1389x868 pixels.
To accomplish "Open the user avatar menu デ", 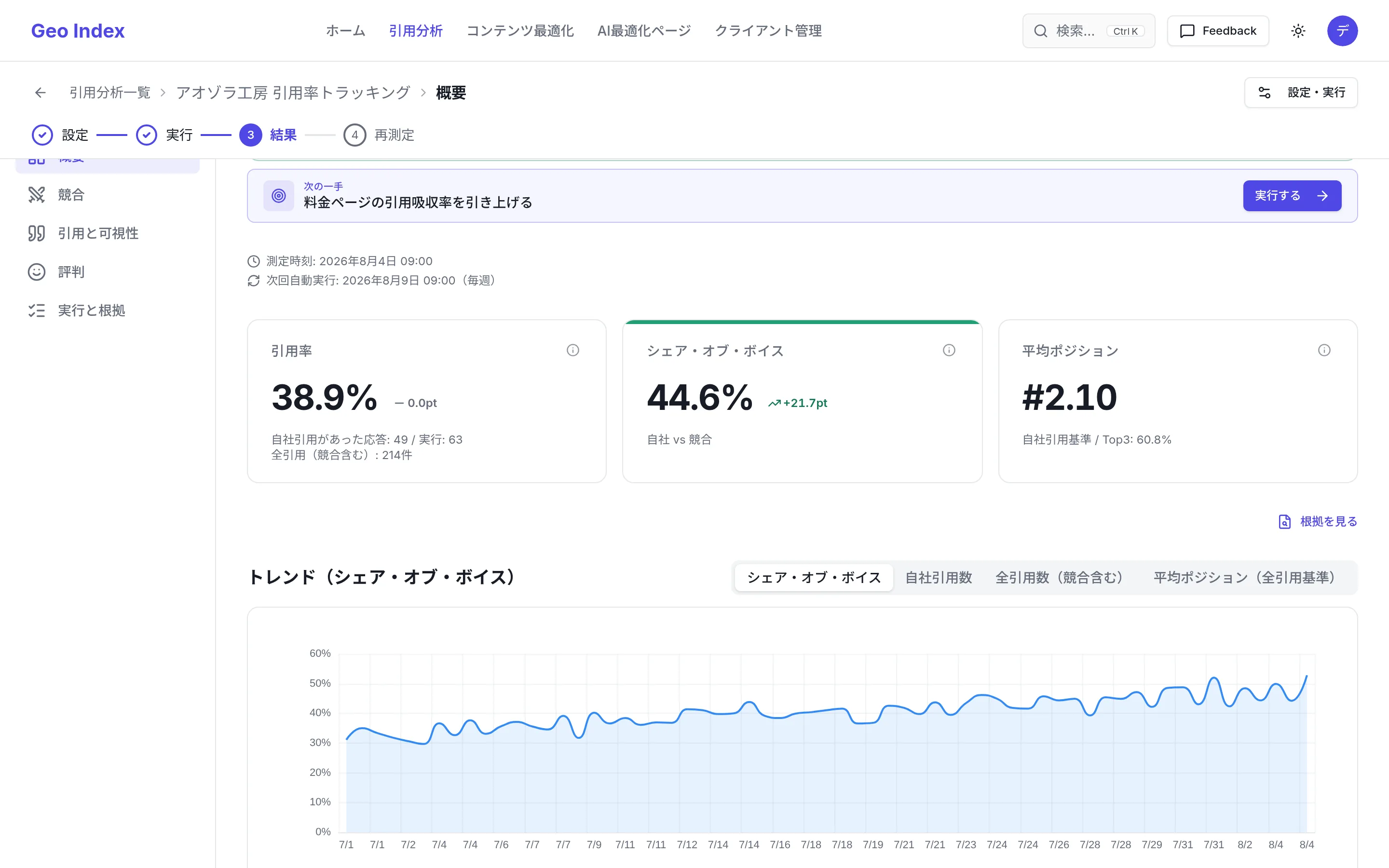I will coord(1342,31).
